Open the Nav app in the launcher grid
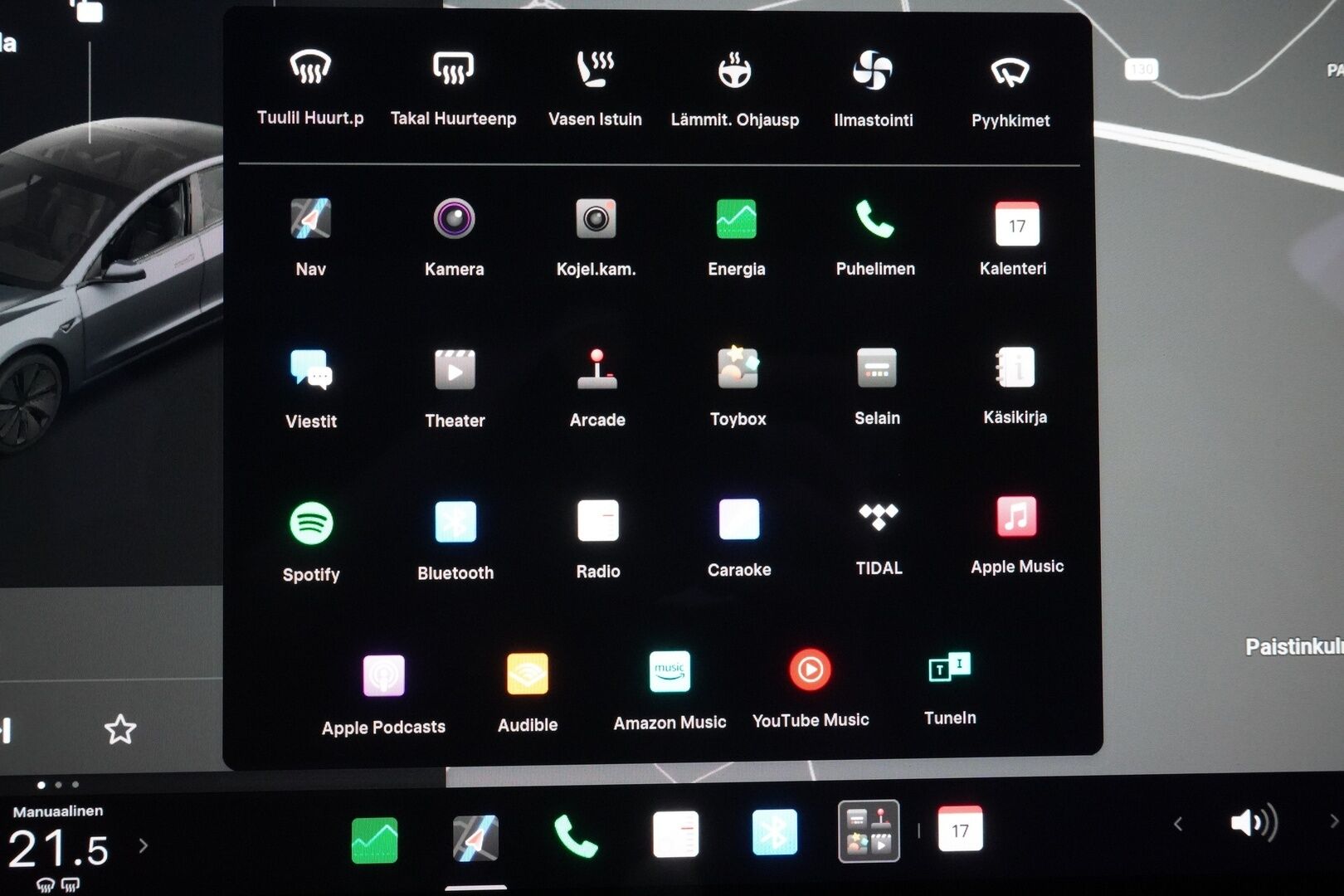The height and width of the screenshot is (896, 1344). pos(310,236)
